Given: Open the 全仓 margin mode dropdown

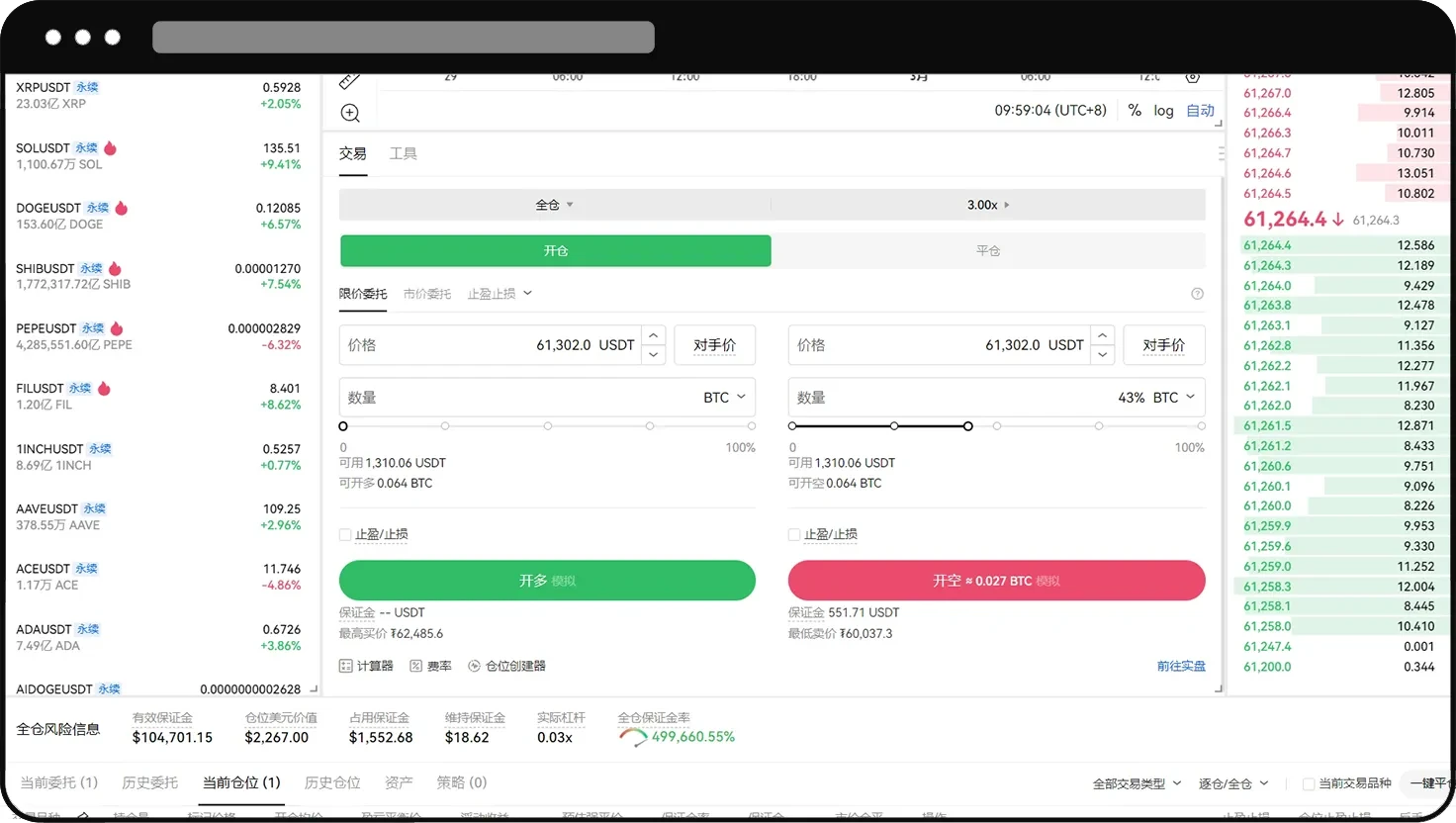Looking at the screenshot, I should [x=553, y=205].
